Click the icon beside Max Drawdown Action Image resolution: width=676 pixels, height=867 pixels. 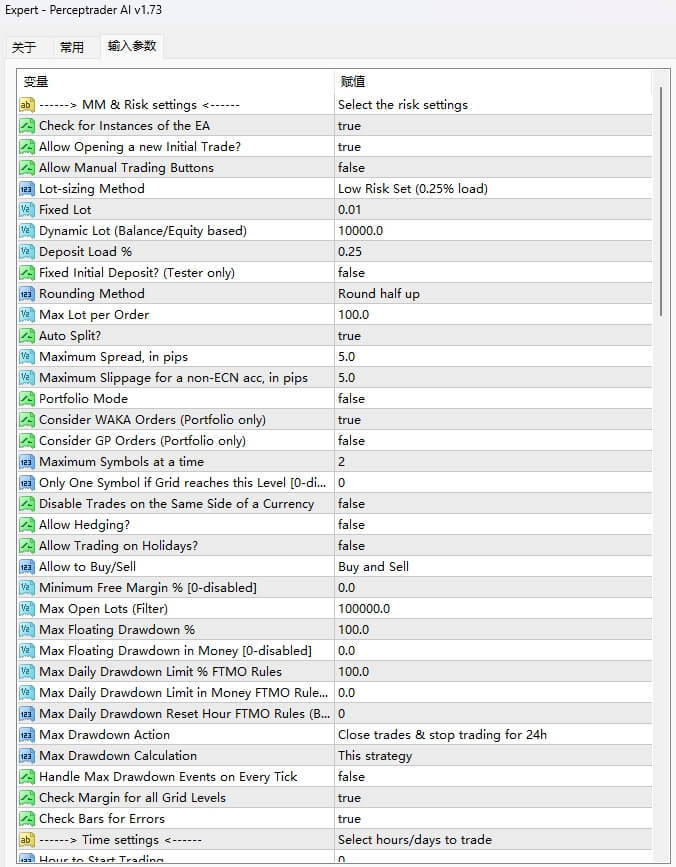pyautogui.click(x=27, y=735)
